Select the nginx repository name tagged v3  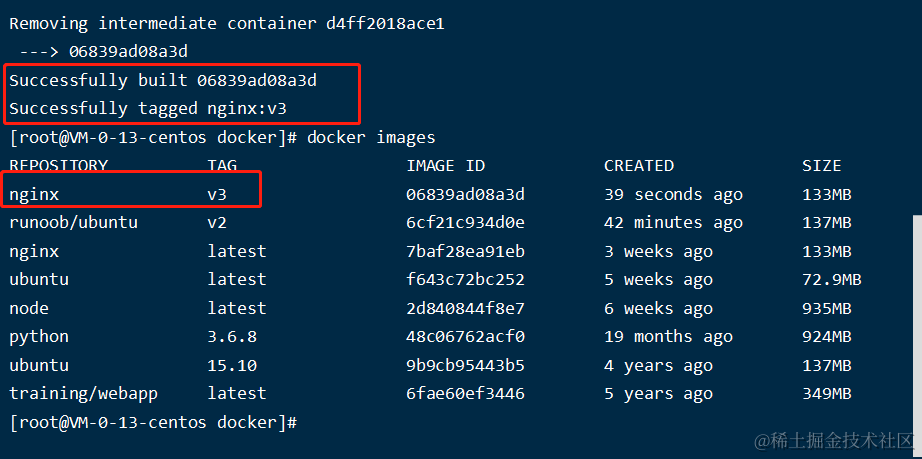click(x=34, y=194)
